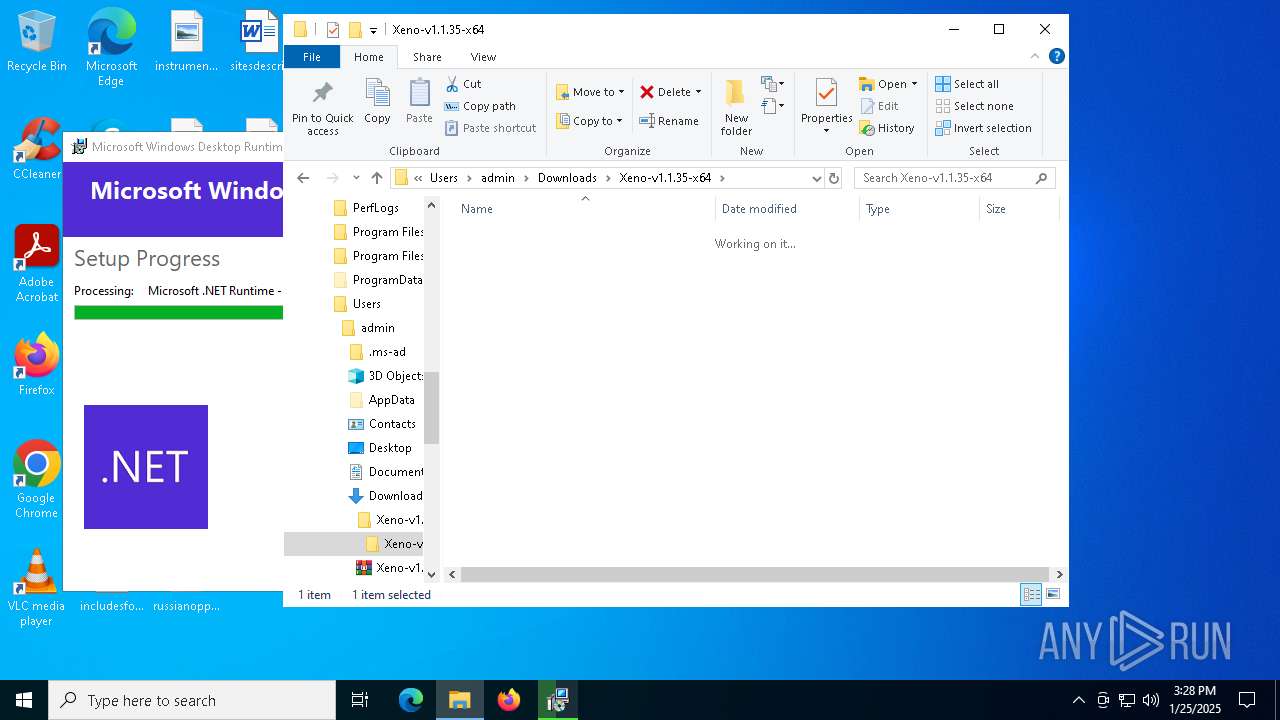Screen dimensions: 1280x720
Task: Click the Search Xeno-v1.1.35-x64 field
Action: coord(954,178)
